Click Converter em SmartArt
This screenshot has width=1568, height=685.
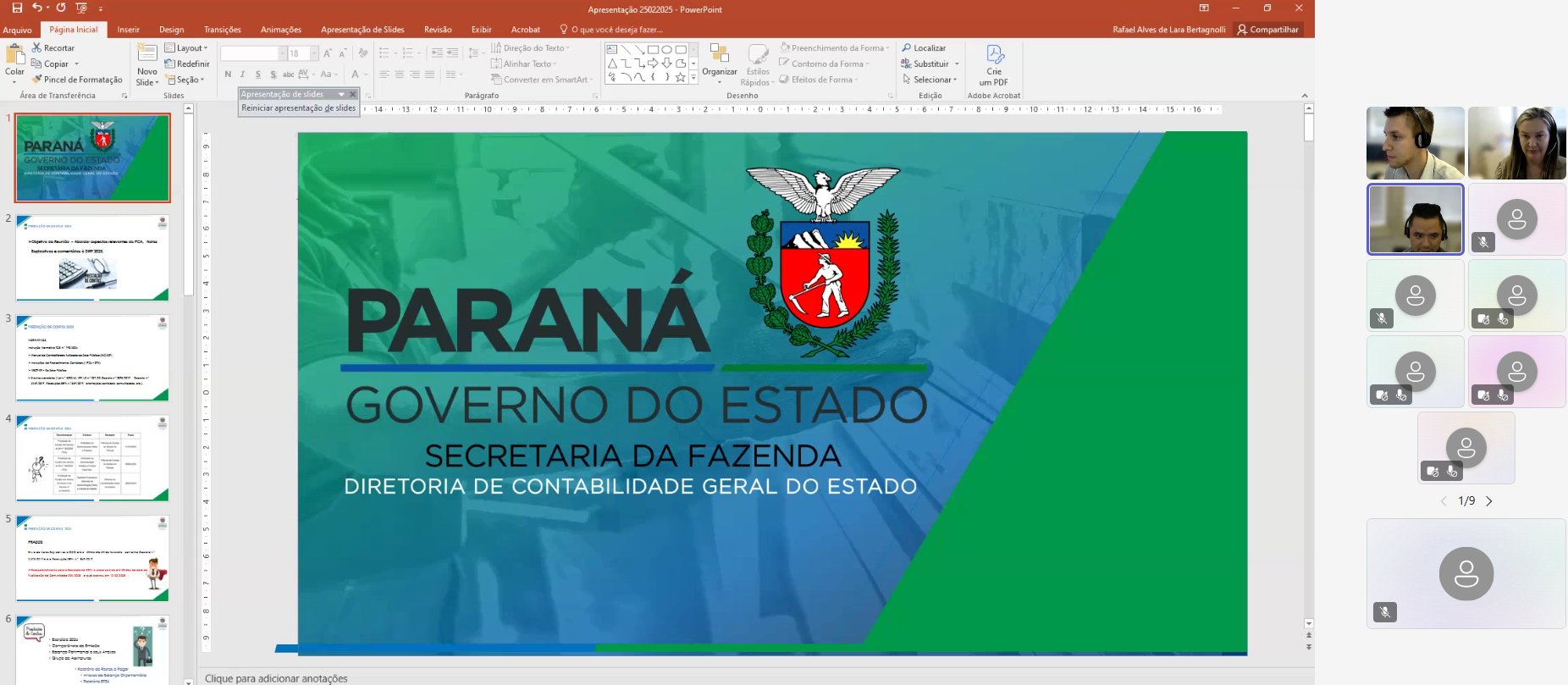coord(542,80)
